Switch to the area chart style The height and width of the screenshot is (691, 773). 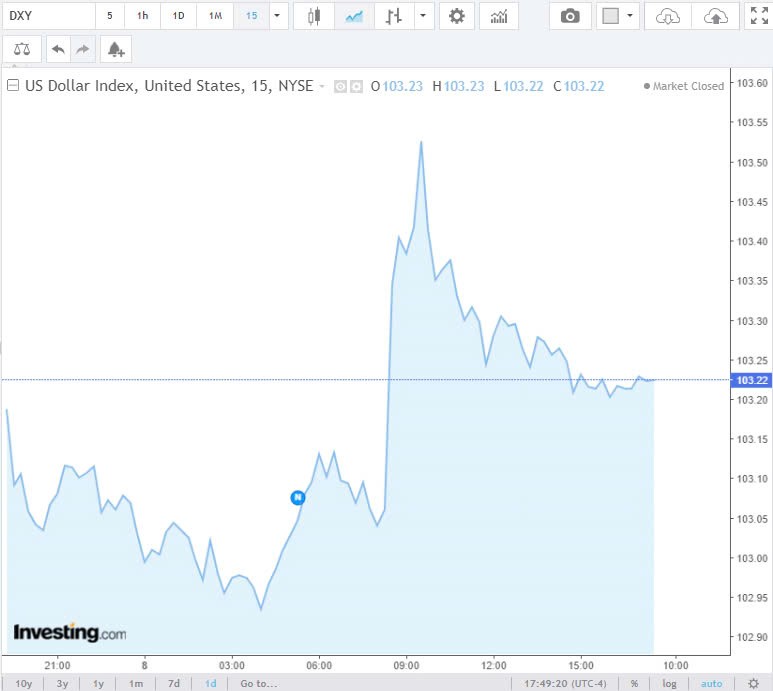point(354,16)
